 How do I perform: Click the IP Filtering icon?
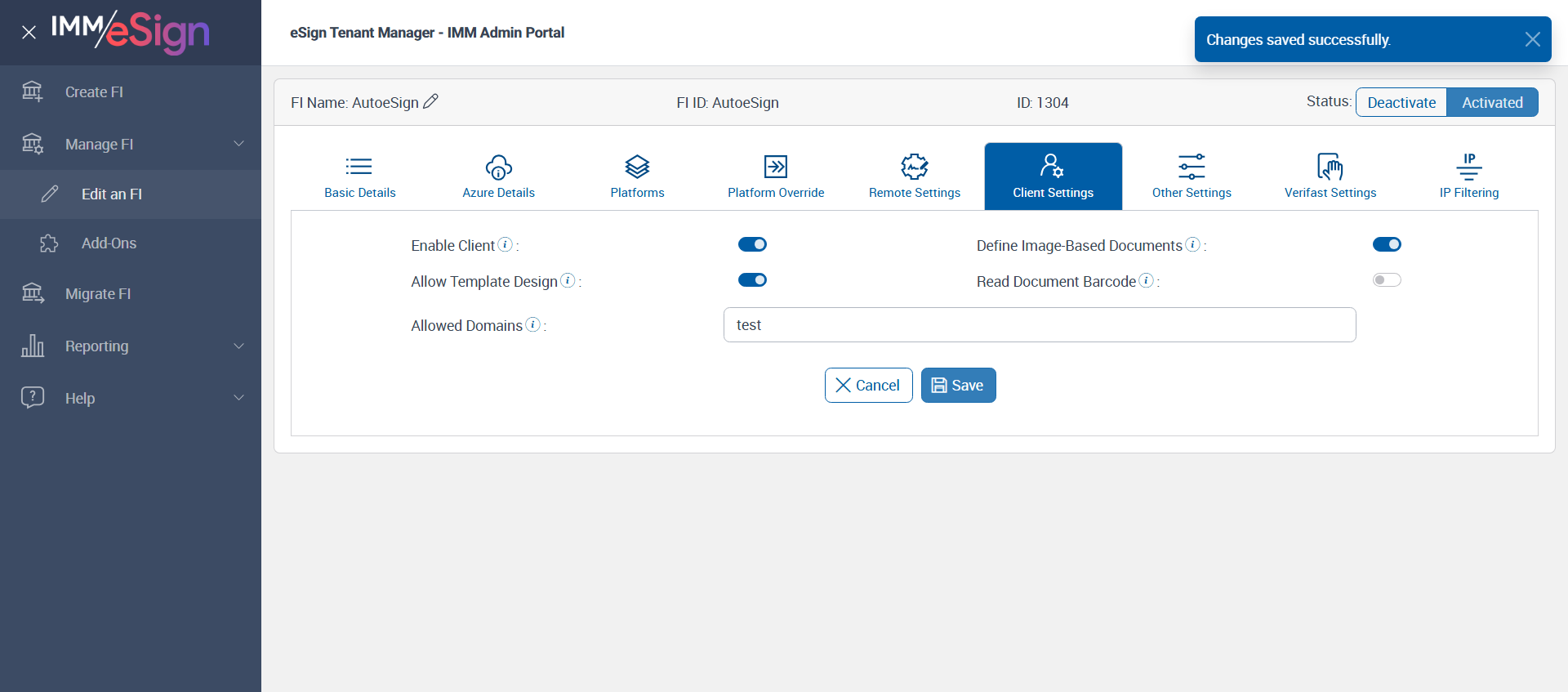(1469, 167)
